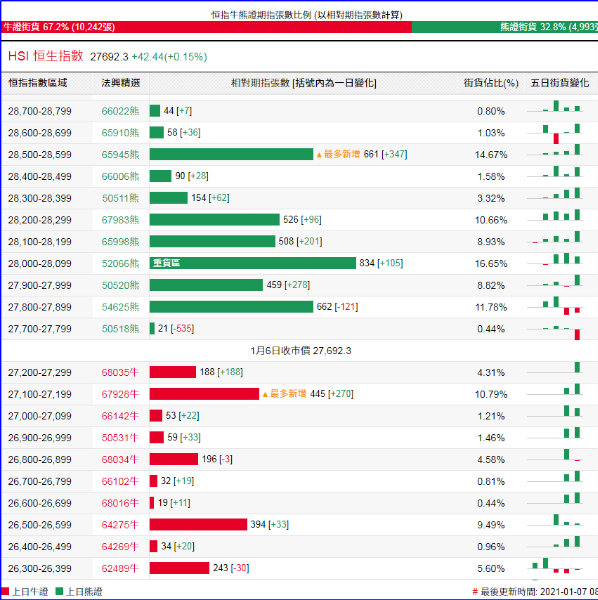Click the 50518熊 warrant link
The image size is (598, 600).
[x=120, y=329]
